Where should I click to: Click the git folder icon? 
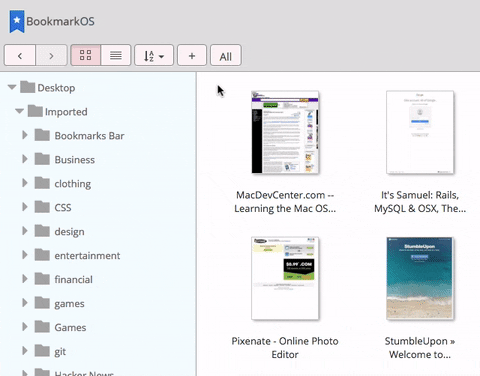42,351
